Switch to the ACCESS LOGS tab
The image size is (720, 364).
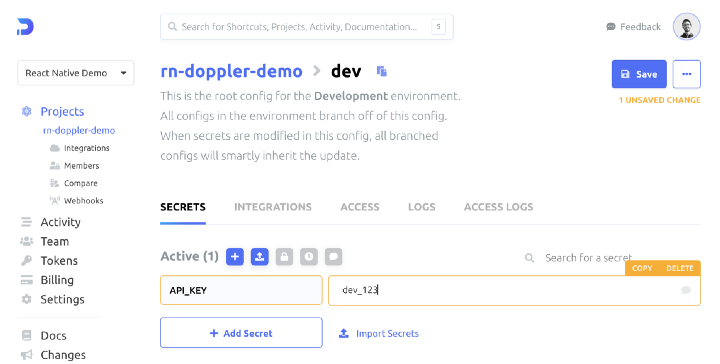pyautogui.click(x=498, y=207)
